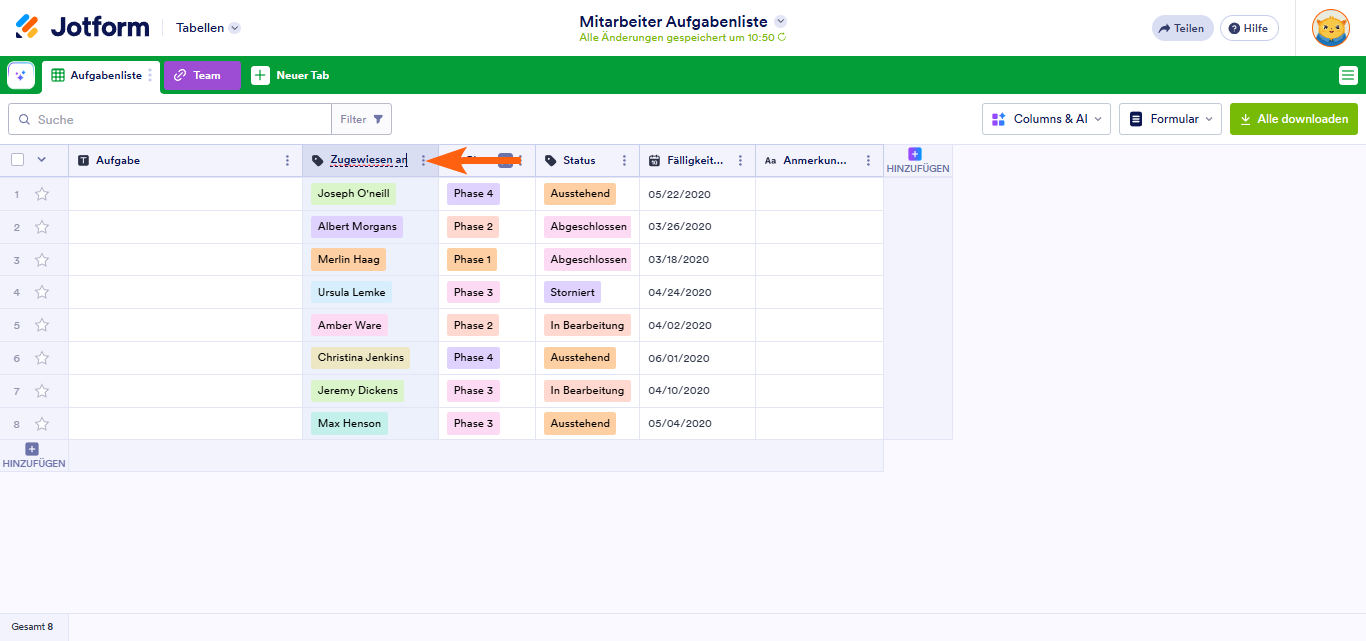The image size is (1366, 641).
Task: Toggle the select-all checkbox in the header
Action: point(15,159)
